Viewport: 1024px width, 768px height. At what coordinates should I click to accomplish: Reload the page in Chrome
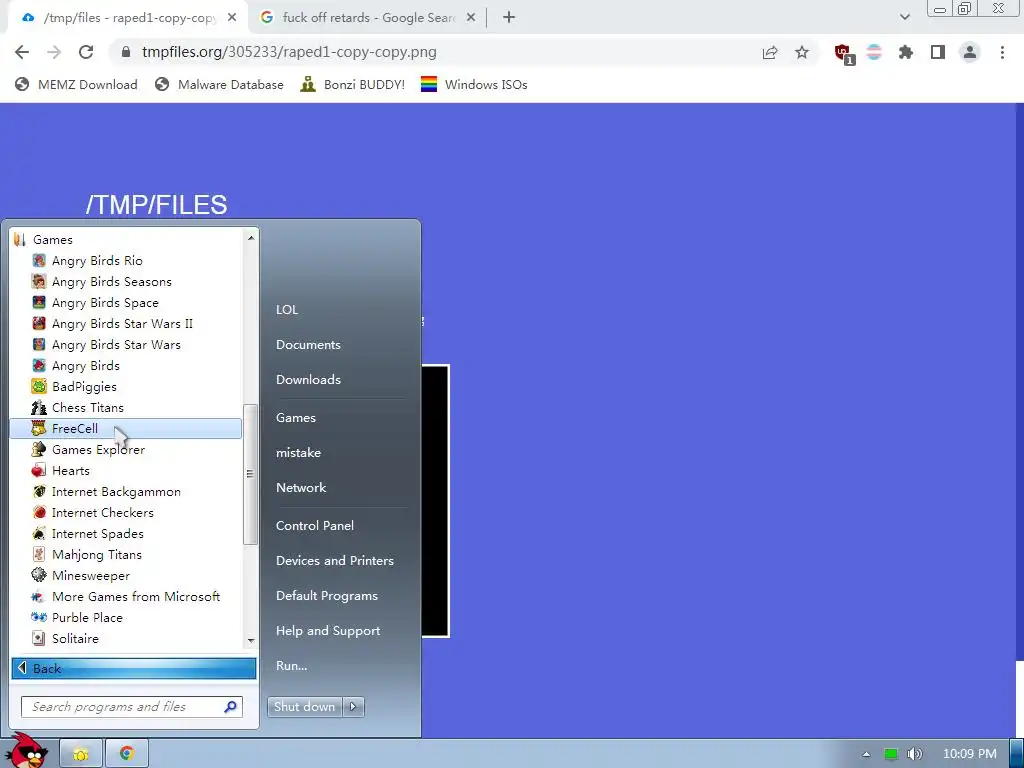[x=86, y=52]
